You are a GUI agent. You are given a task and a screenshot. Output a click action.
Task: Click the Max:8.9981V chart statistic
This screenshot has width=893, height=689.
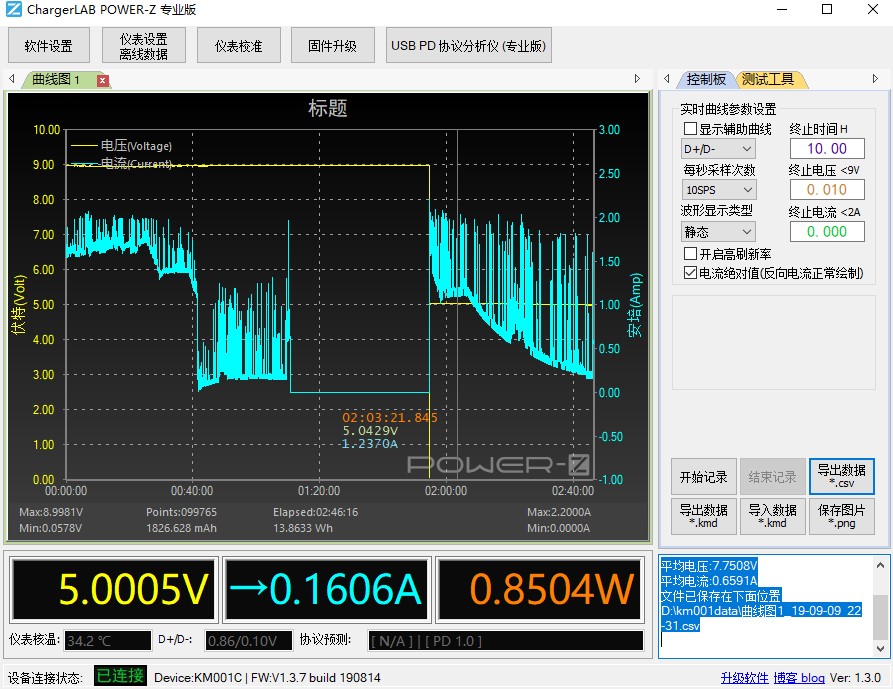(x=51, y=512)
